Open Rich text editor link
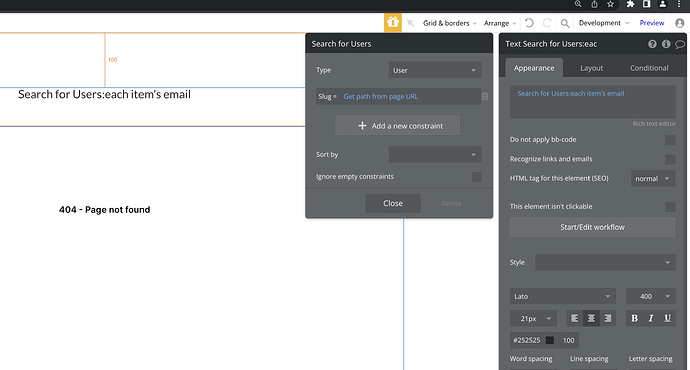The image size is (690, 370). (x=654, y=124)
